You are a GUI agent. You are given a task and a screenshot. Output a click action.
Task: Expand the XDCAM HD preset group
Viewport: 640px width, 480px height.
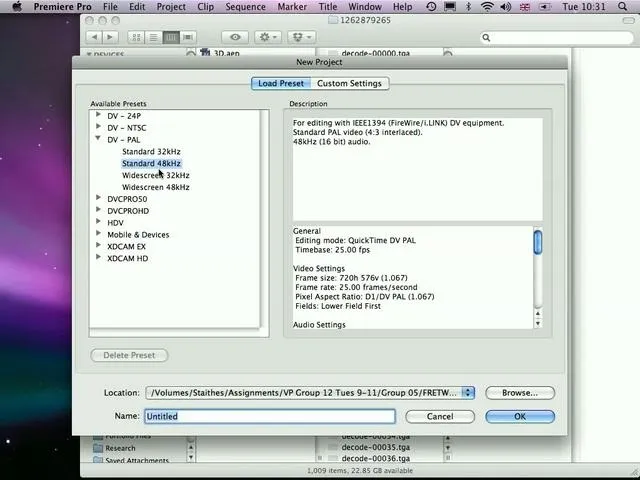98,257
